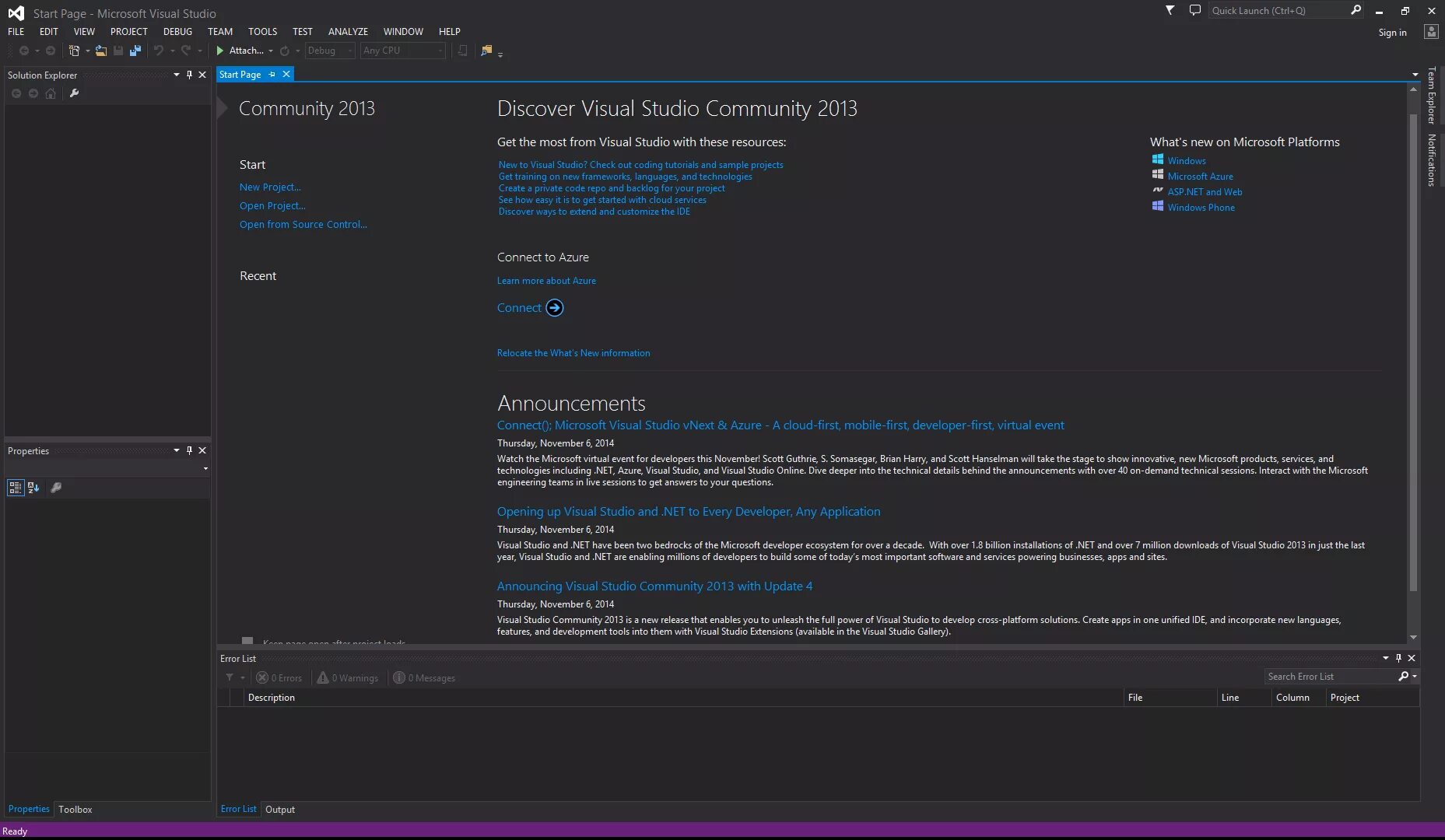Toggle the 0 Warnings filter button
The width and height of the screenshot is (1445, 840).
[x=348, y=678]
